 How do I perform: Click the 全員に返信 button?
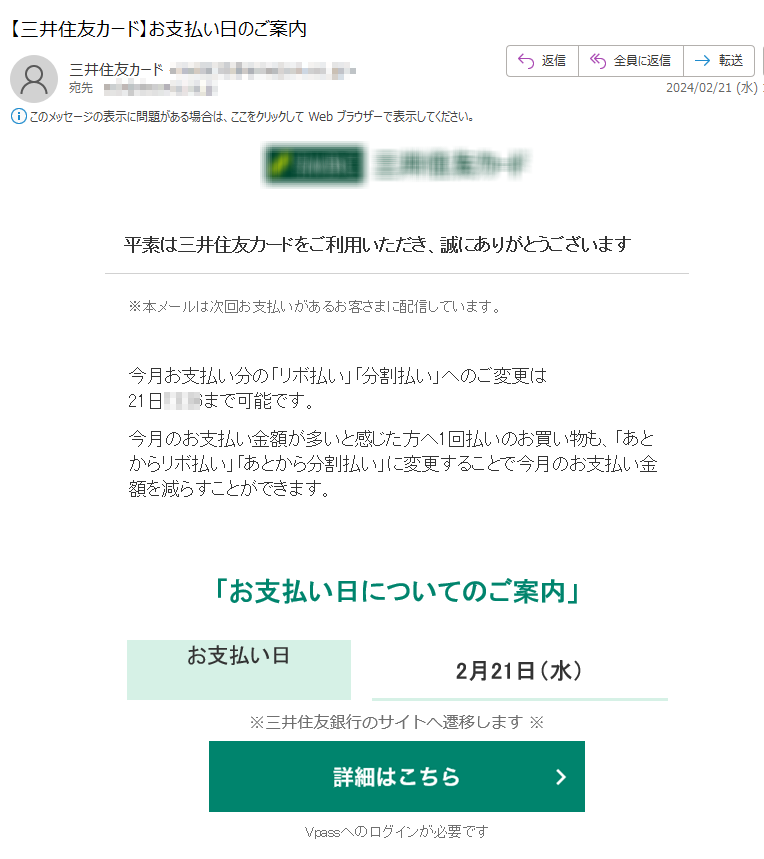[x=631, y=61]
